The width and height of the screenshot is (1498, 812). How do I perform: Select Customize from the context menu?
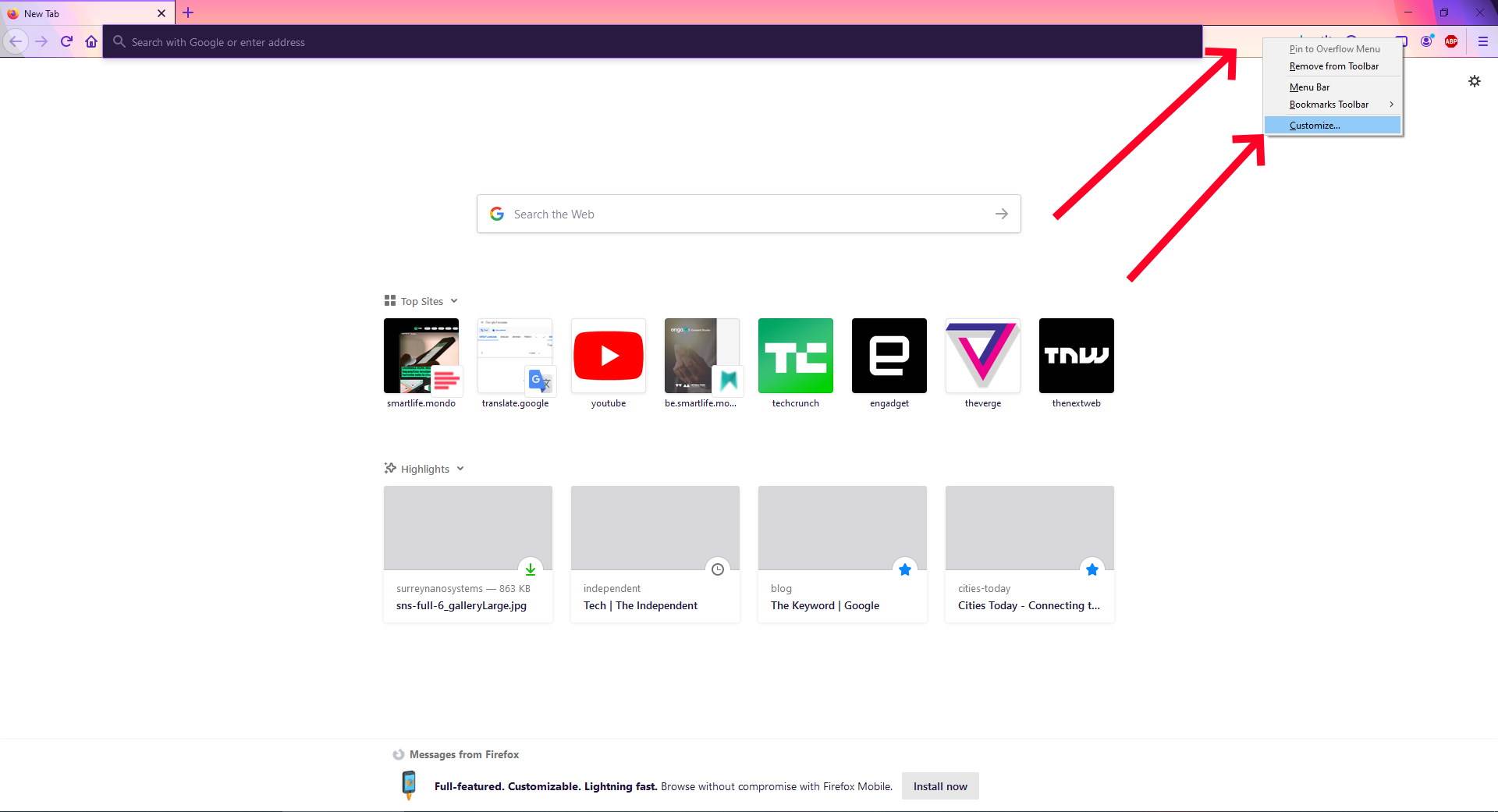1314,125
